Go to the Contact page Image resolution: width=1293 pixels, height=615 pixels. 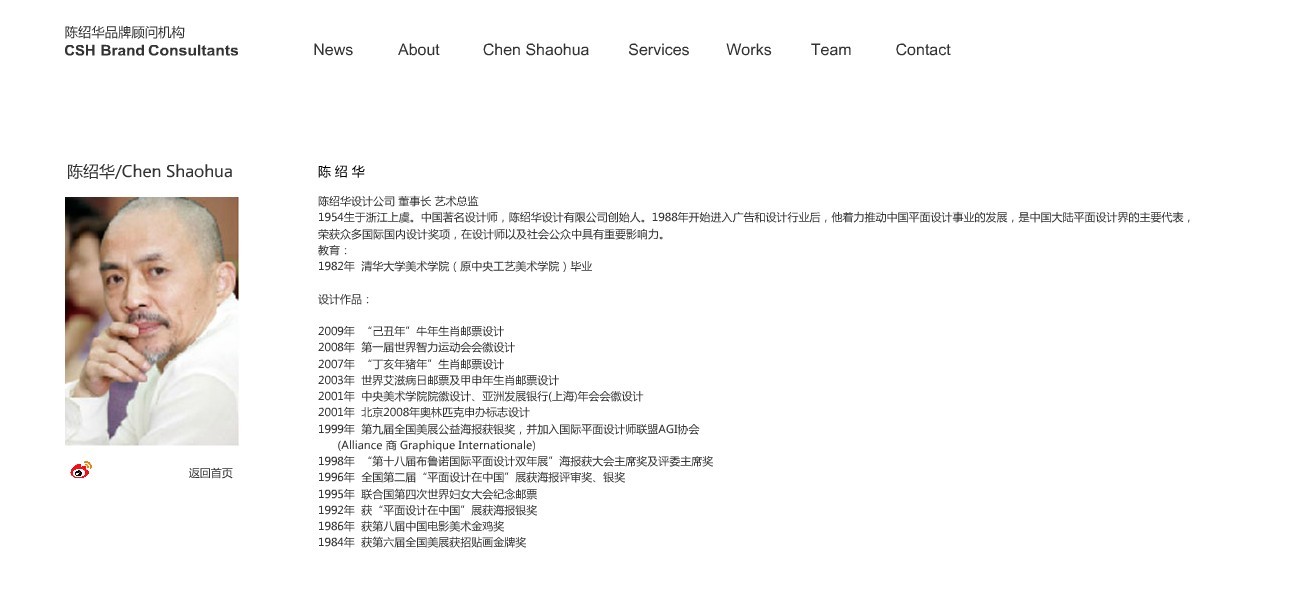click(x=923, y=50)
